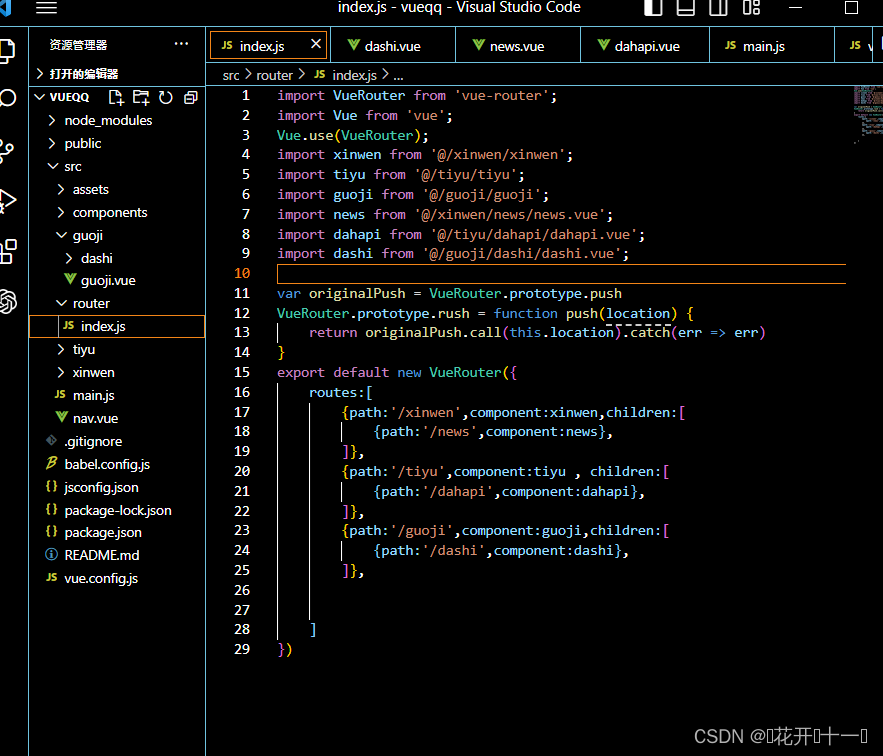Click 'vue-router' string on line 1

point(501,96)
